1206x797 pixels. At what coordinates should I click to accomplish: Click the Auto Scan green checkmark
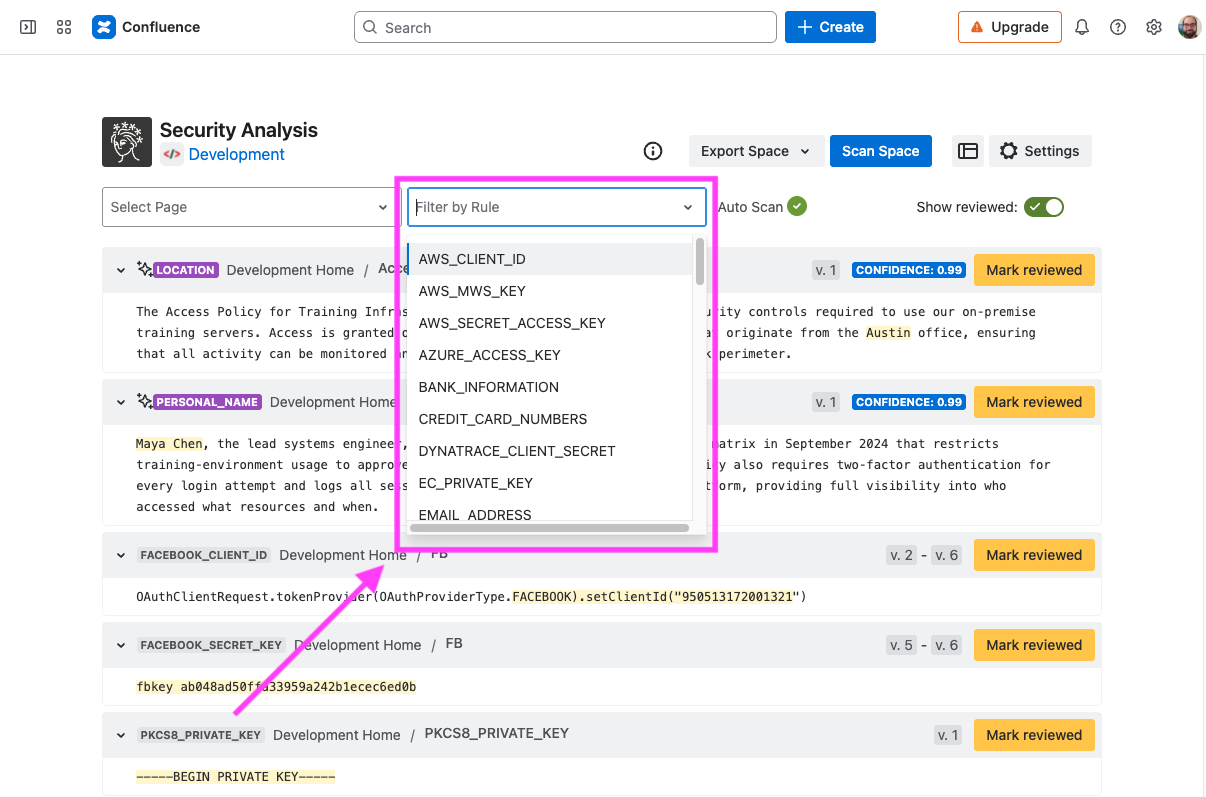tap(797, 206)
